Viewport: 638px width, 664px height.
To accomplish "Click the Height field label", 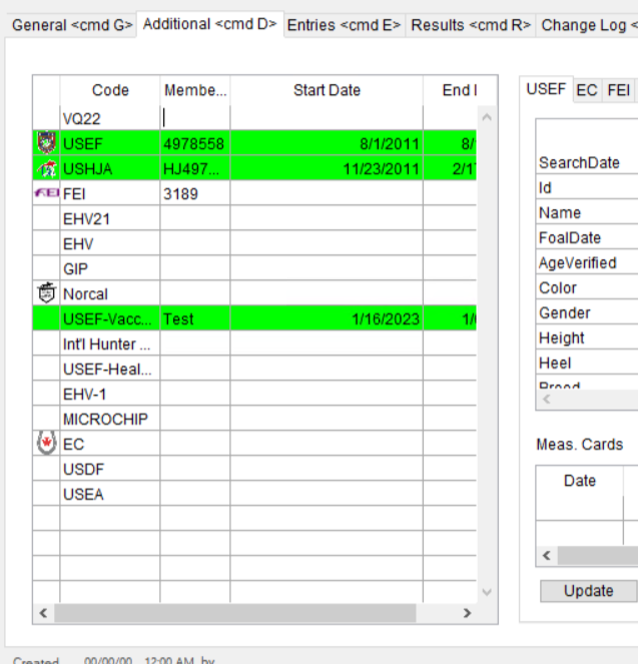I will 561,338.
